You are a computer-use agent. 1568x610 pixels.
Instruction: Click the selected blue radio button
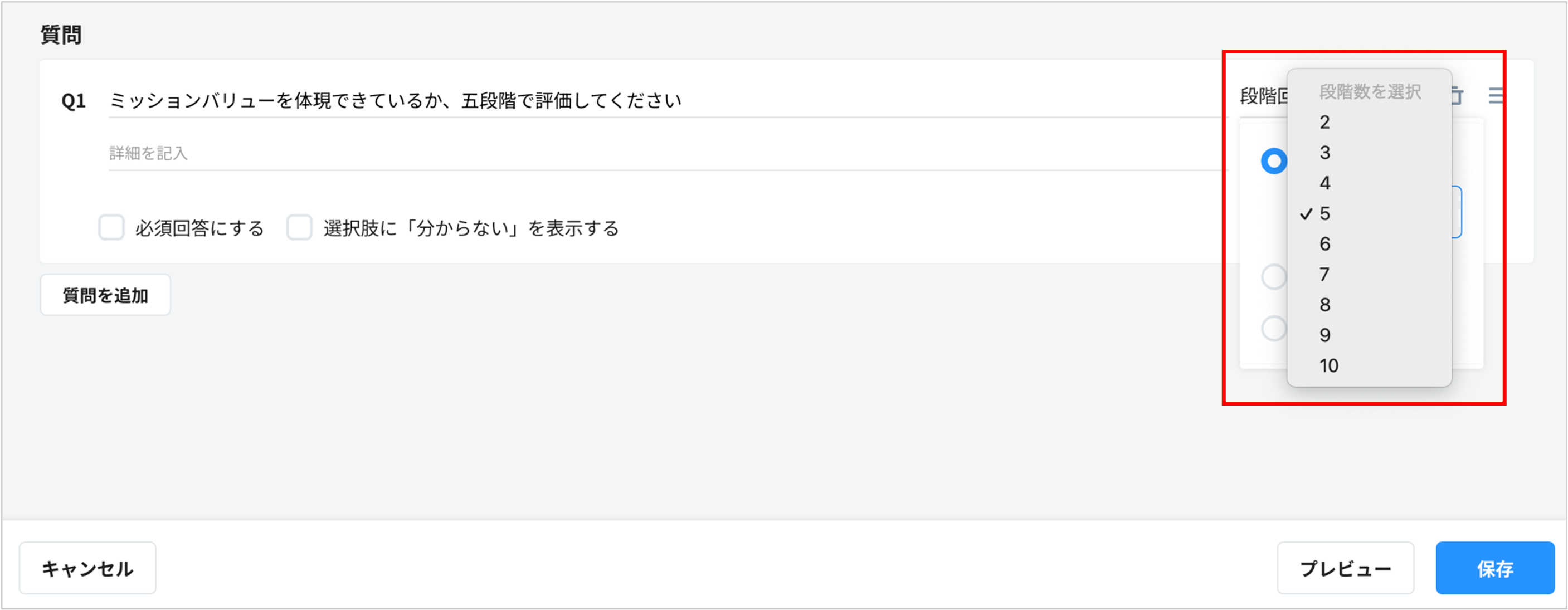click(x=1273, y=161)
